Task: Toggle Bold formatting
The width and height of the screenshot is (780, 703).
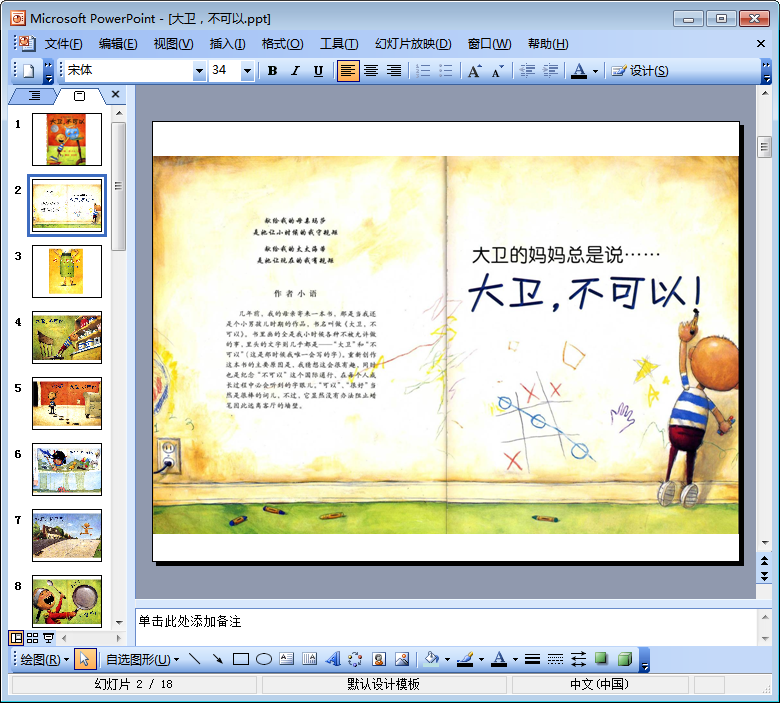Action: pos(272,71)
